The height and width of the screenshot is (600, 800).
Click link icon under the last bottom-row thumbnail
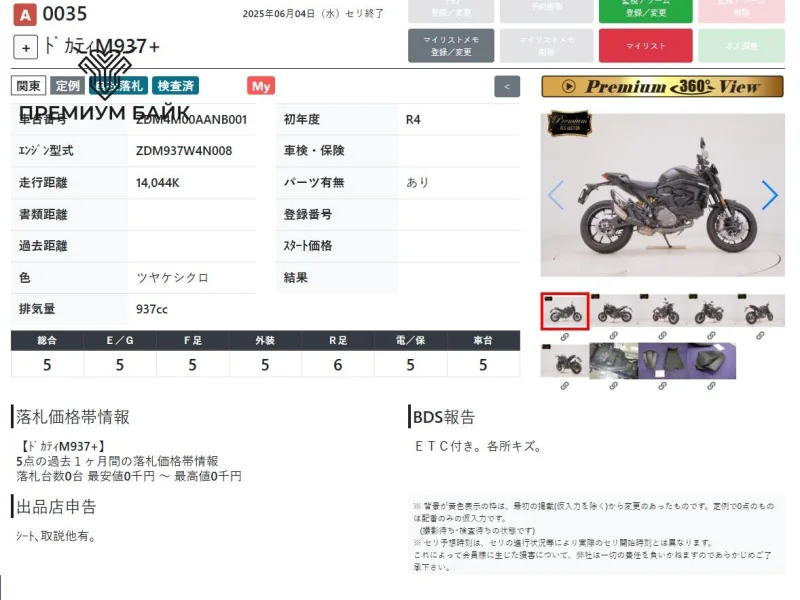pyautogui.click(x=712, y=385)
